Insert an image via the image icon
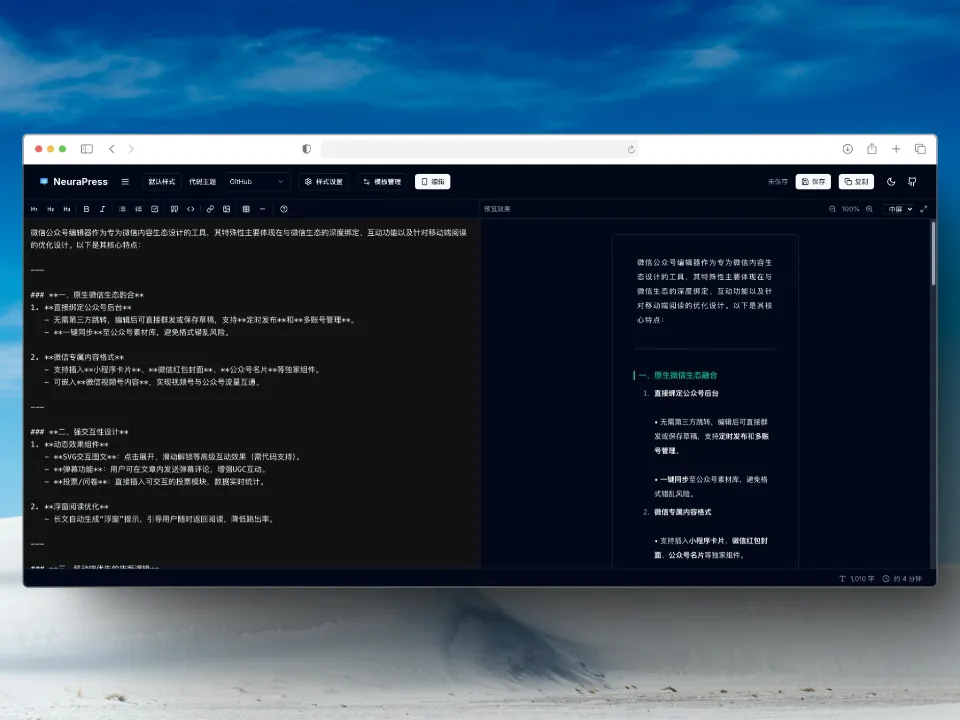Screen dimensions: 960x720 point(227,209)
